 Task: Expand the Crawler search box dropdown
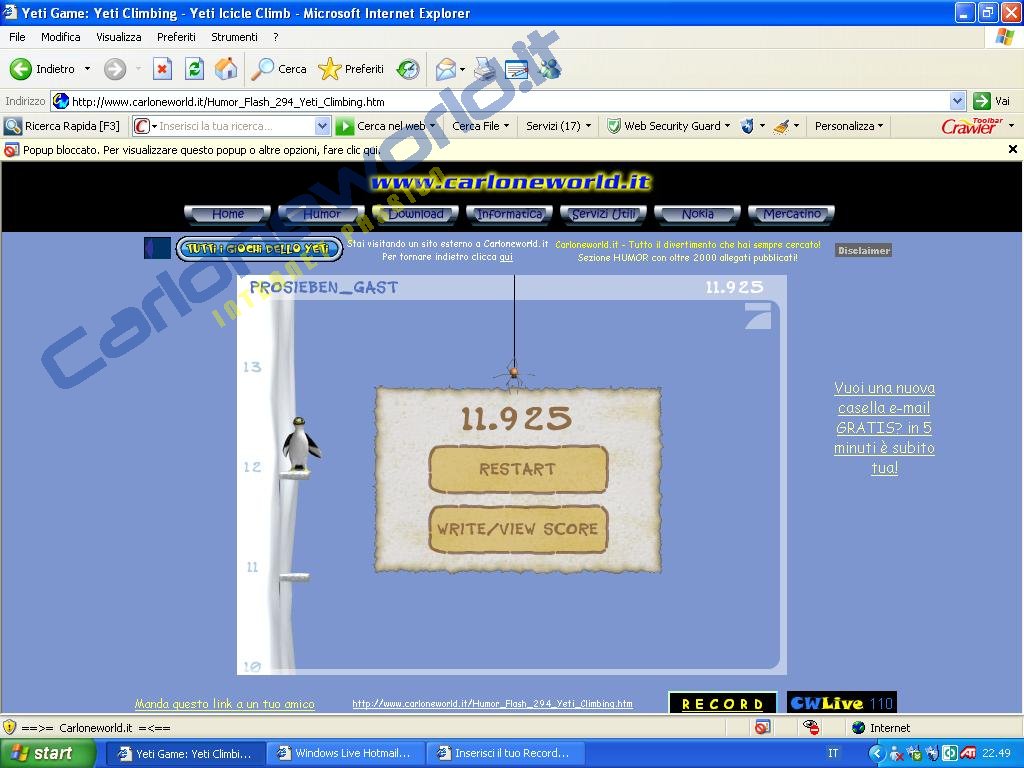[x=322, y=126]
